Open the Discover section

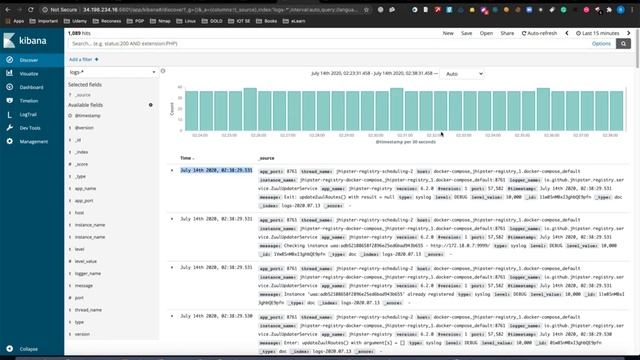[29, 60]
